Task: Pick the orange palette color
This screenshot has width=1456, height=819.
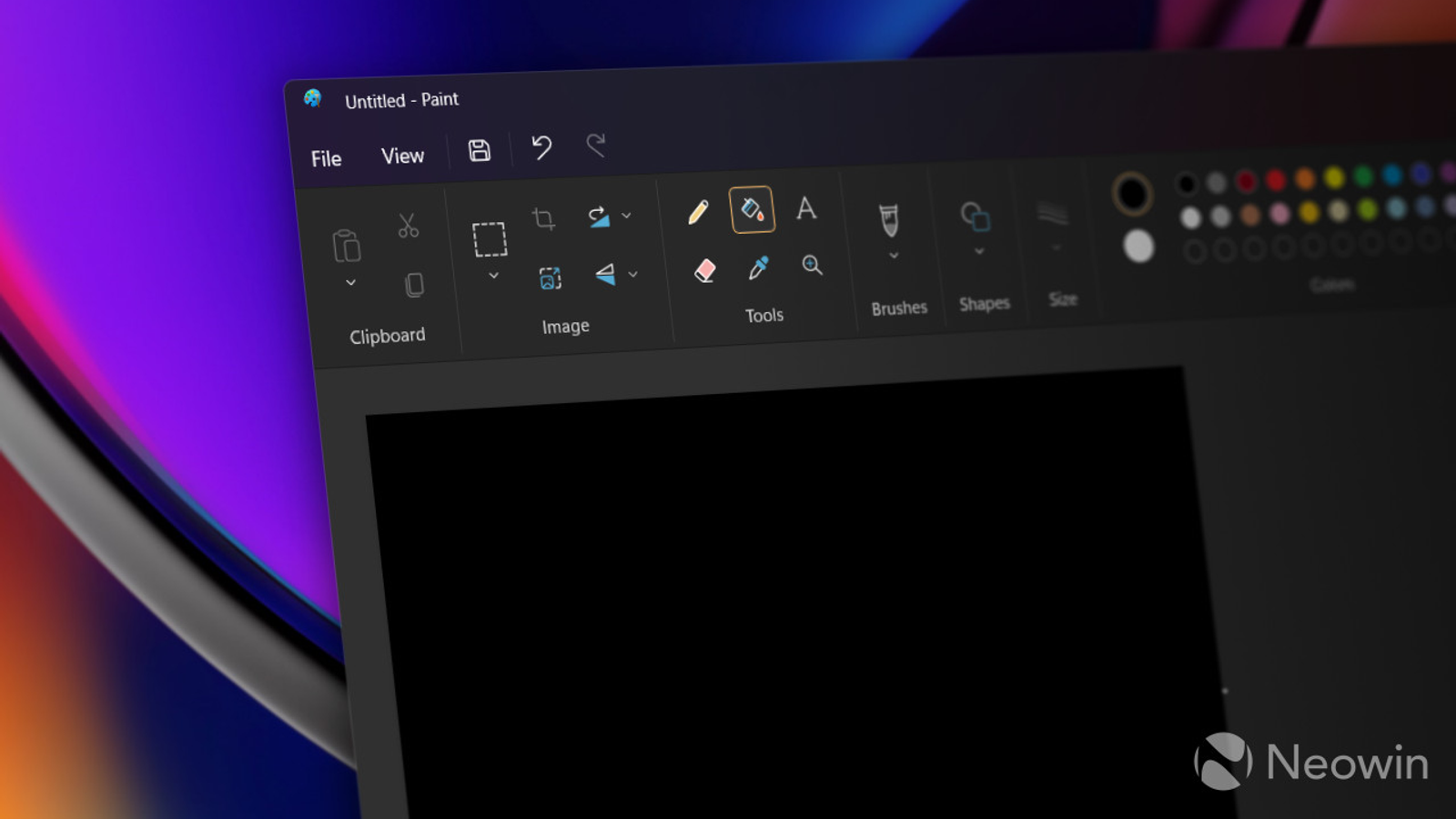Action: [1305, 178]
